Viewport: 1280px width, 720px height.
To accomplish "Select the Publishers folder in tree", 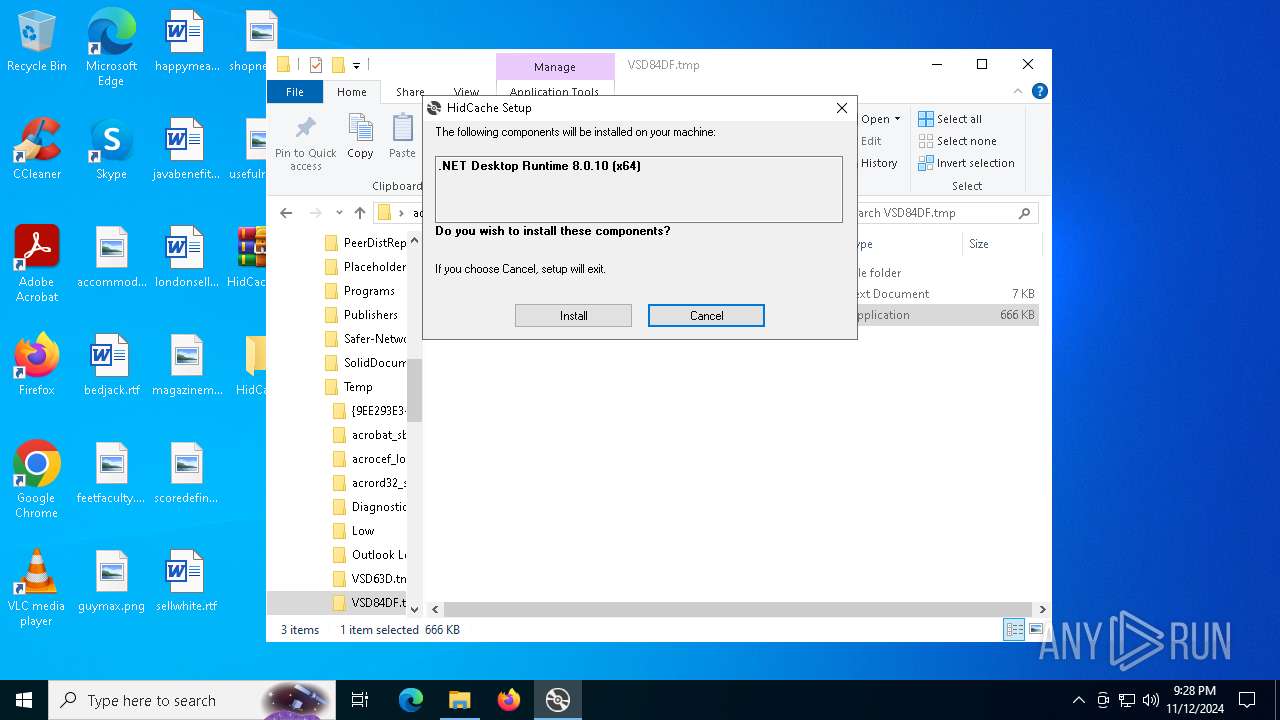I will (x=371, y=315).
